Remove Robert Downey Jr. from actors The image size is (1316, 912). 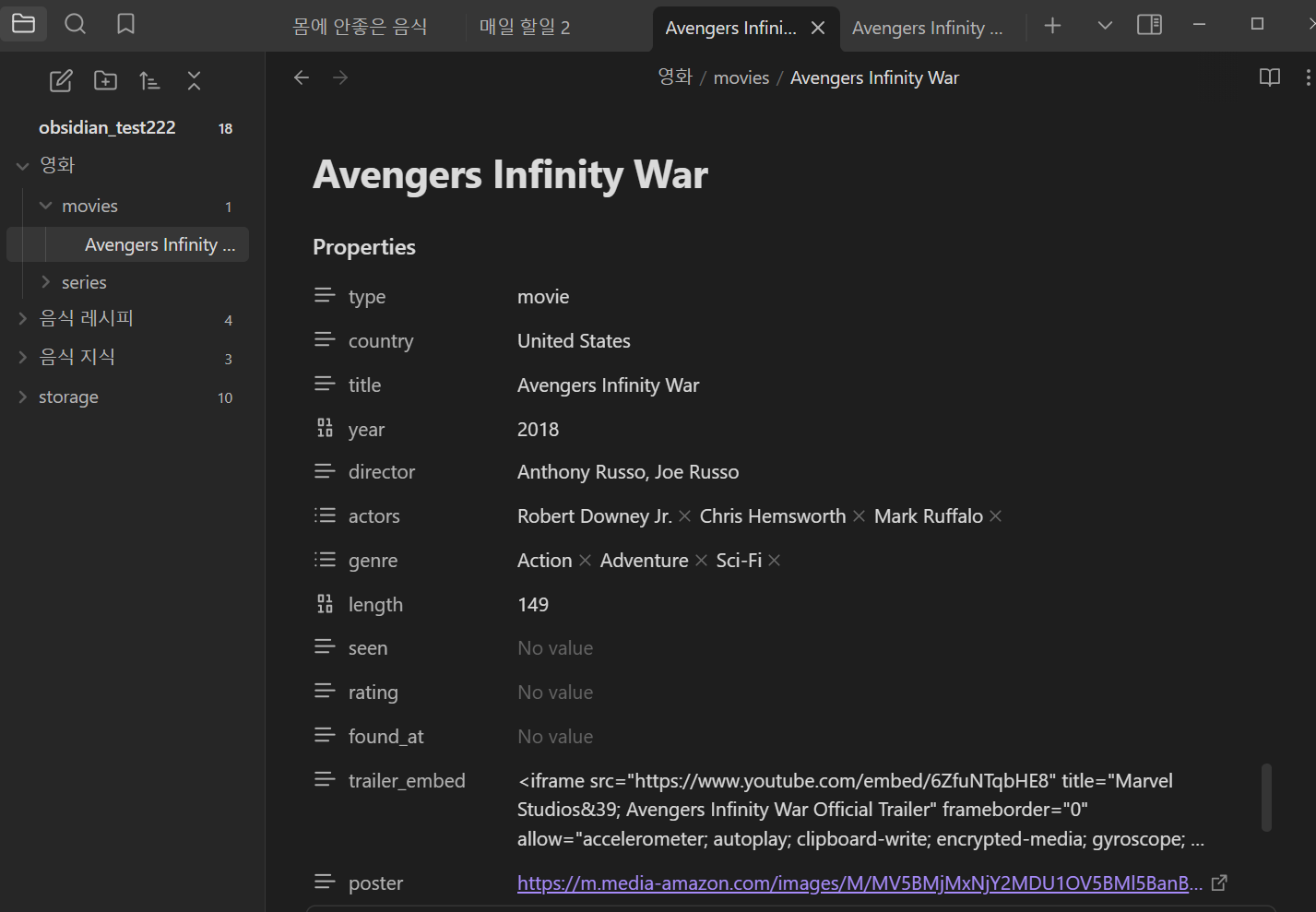pyautogui.click(x=684, y=516)
